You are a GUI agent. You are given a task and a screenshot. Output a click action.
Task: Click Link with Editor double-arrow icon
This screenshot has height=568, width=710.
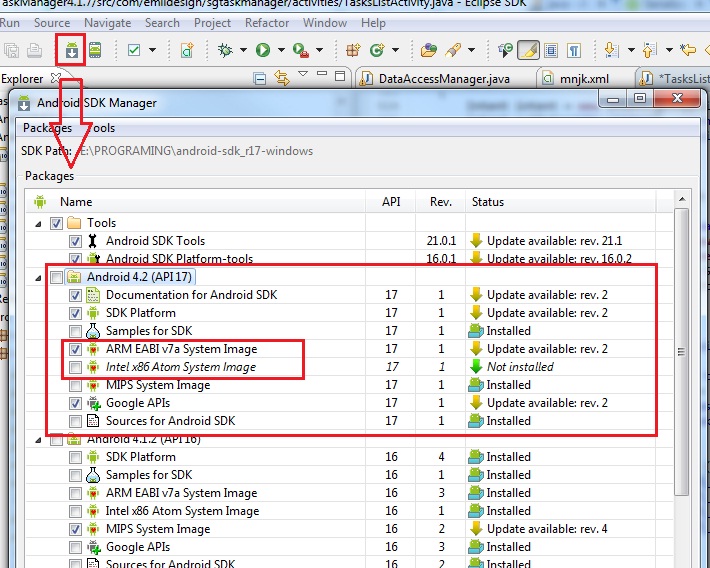(x=282, y=78)
